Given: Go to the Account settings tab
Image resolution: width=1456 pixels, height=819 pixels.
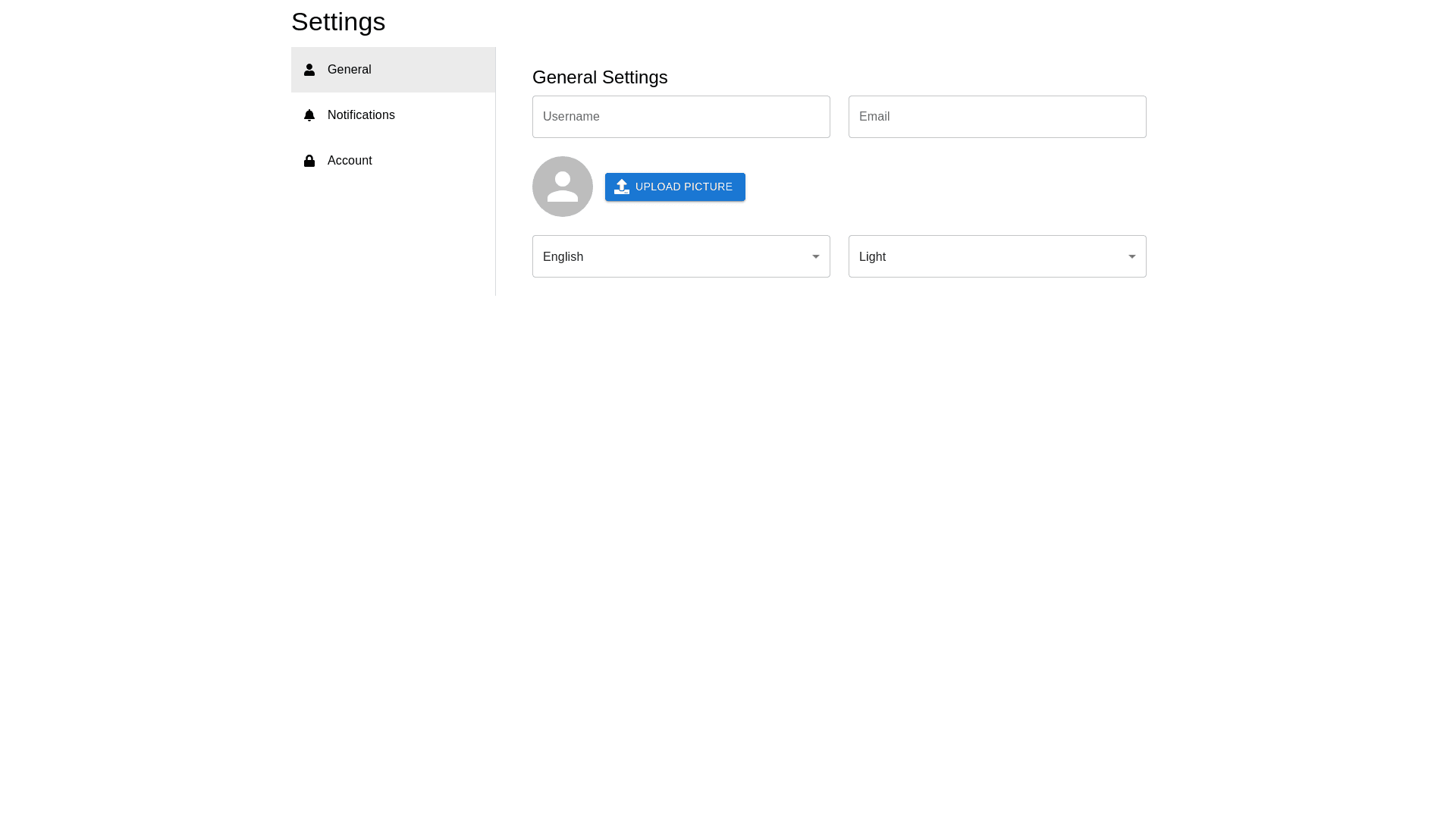Looking at the screenshot, I should pyautogui.click(x=393, y=161).
